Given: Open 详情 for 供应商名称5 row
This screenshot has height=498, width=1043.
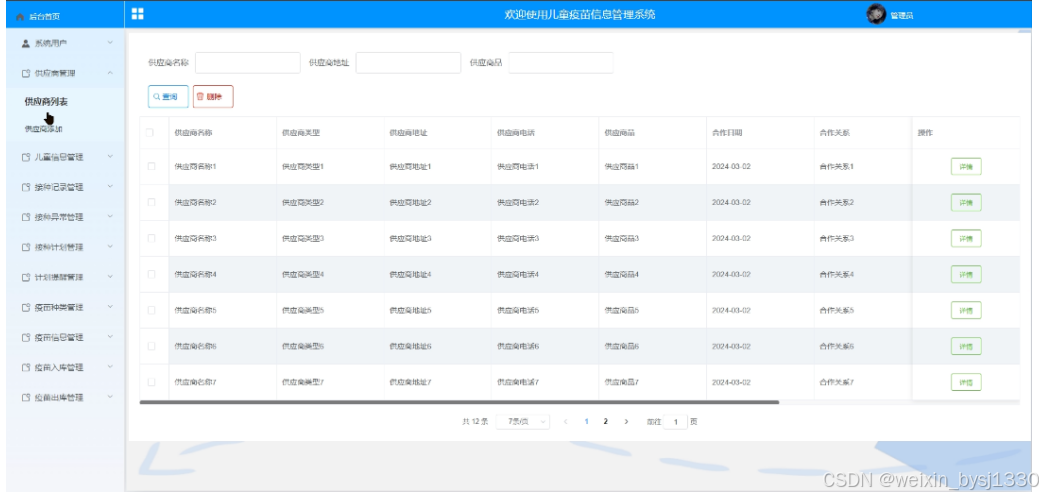Looking at the screenshot, I should (x=966, y=311).
